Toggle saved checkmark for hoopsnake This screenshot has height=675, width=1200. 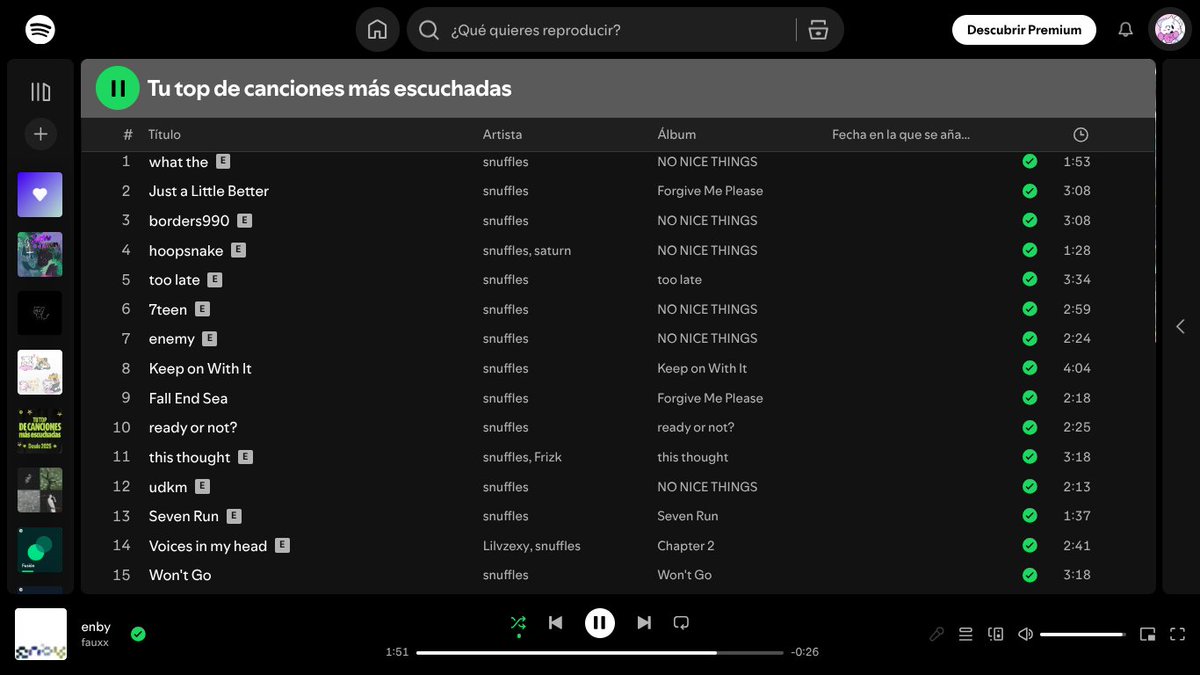click(1030, 250)
